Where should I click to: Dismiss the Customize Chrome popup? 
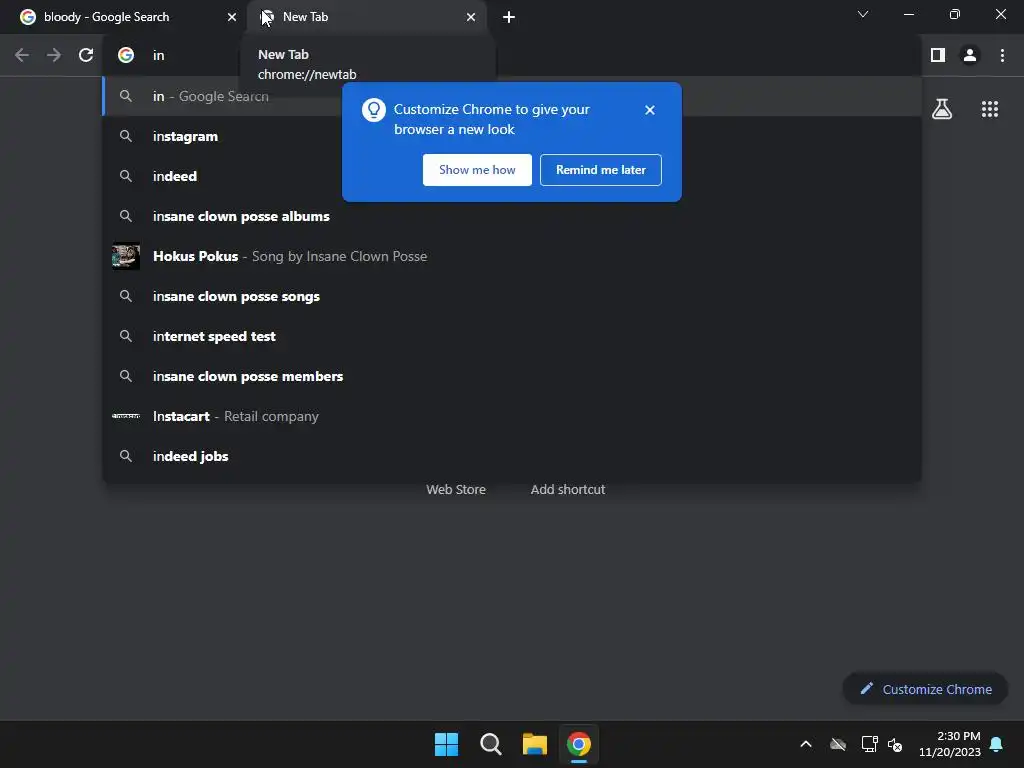(x=650, y=110)
